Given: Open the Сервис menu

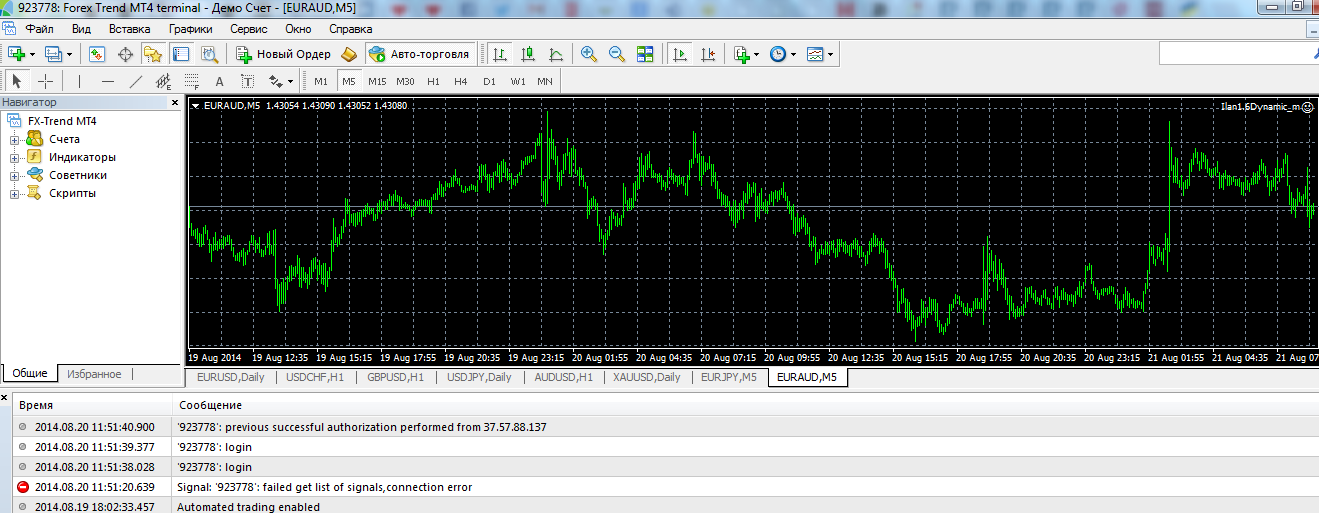Looking at the screenshot, I should [x=248, y=29].
